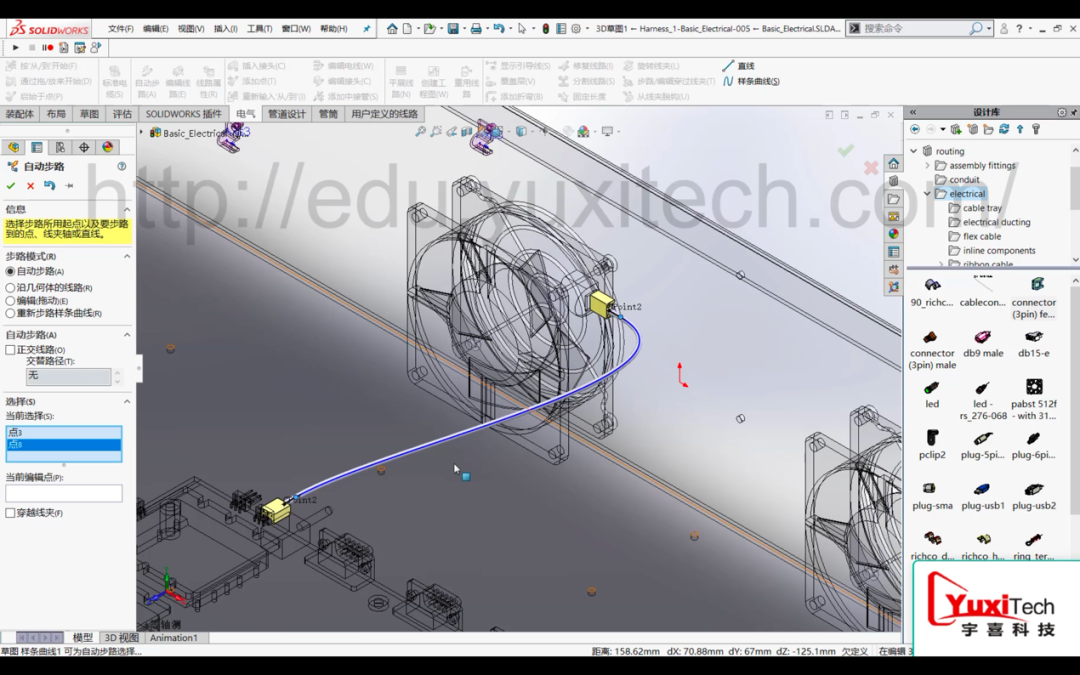This screenshot has height=675, width=1080.
Task: Cancel auto route with red X
Action: (30, 185)
